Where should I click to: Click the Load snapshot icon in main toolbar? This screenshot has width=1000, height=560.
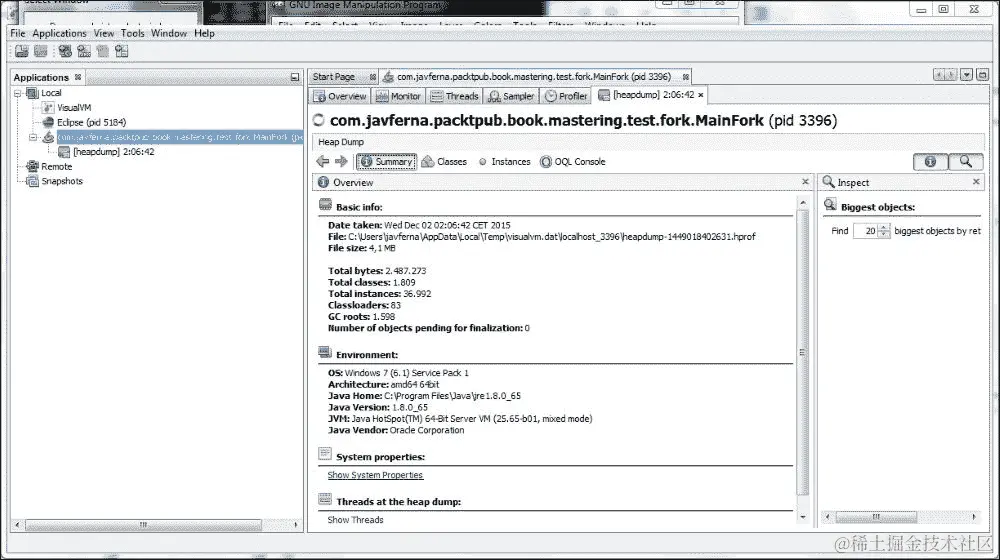point(22,51)
